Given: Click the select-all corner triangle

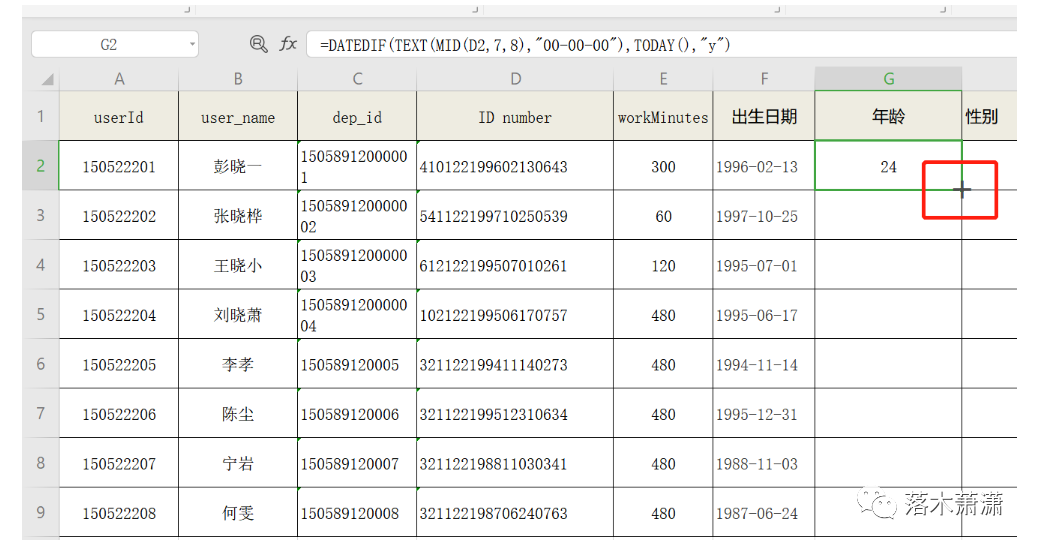Looking at the screenshot, I should 47,80.
